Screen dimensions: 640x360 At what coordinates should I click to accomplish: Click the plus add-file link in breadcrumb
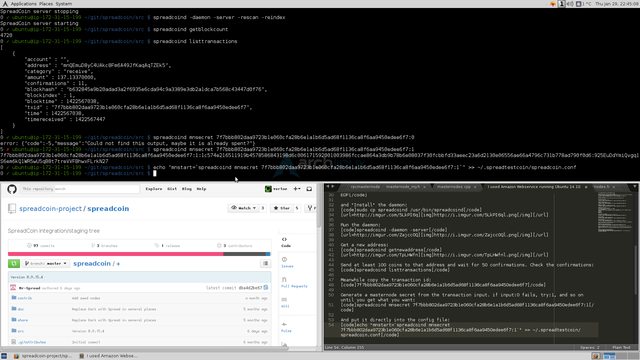coord(118,264)
